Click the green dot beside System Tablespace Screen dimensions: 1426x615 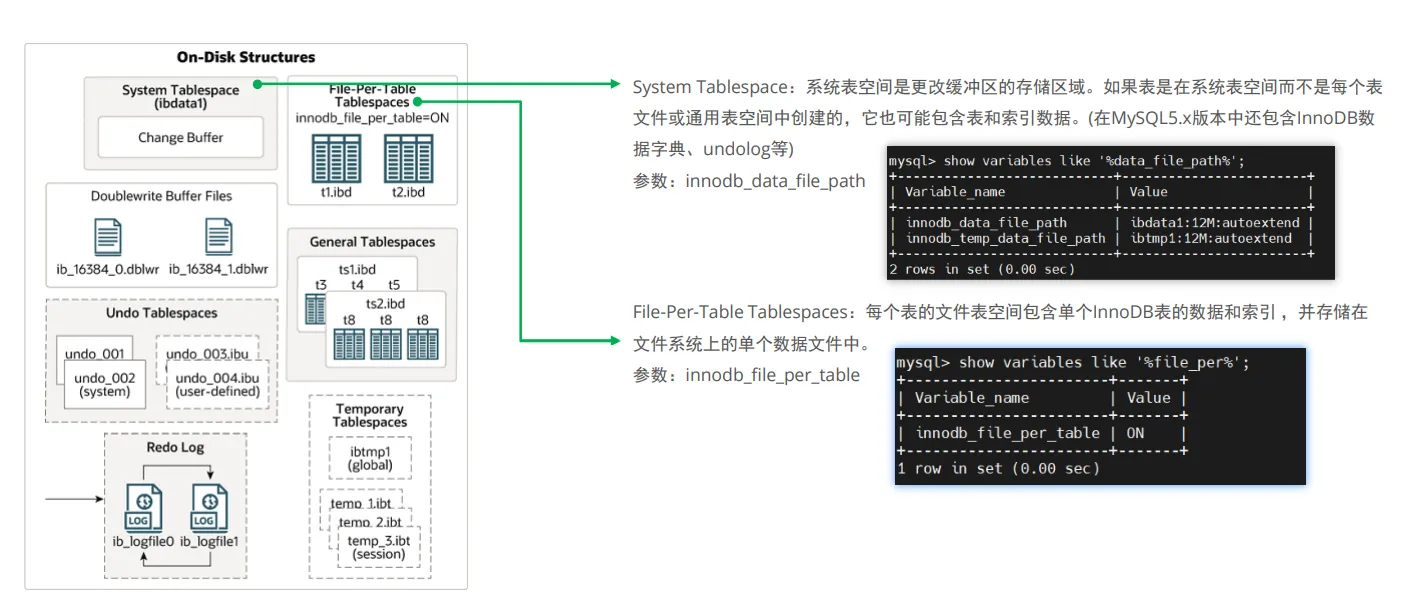[257, 85]
